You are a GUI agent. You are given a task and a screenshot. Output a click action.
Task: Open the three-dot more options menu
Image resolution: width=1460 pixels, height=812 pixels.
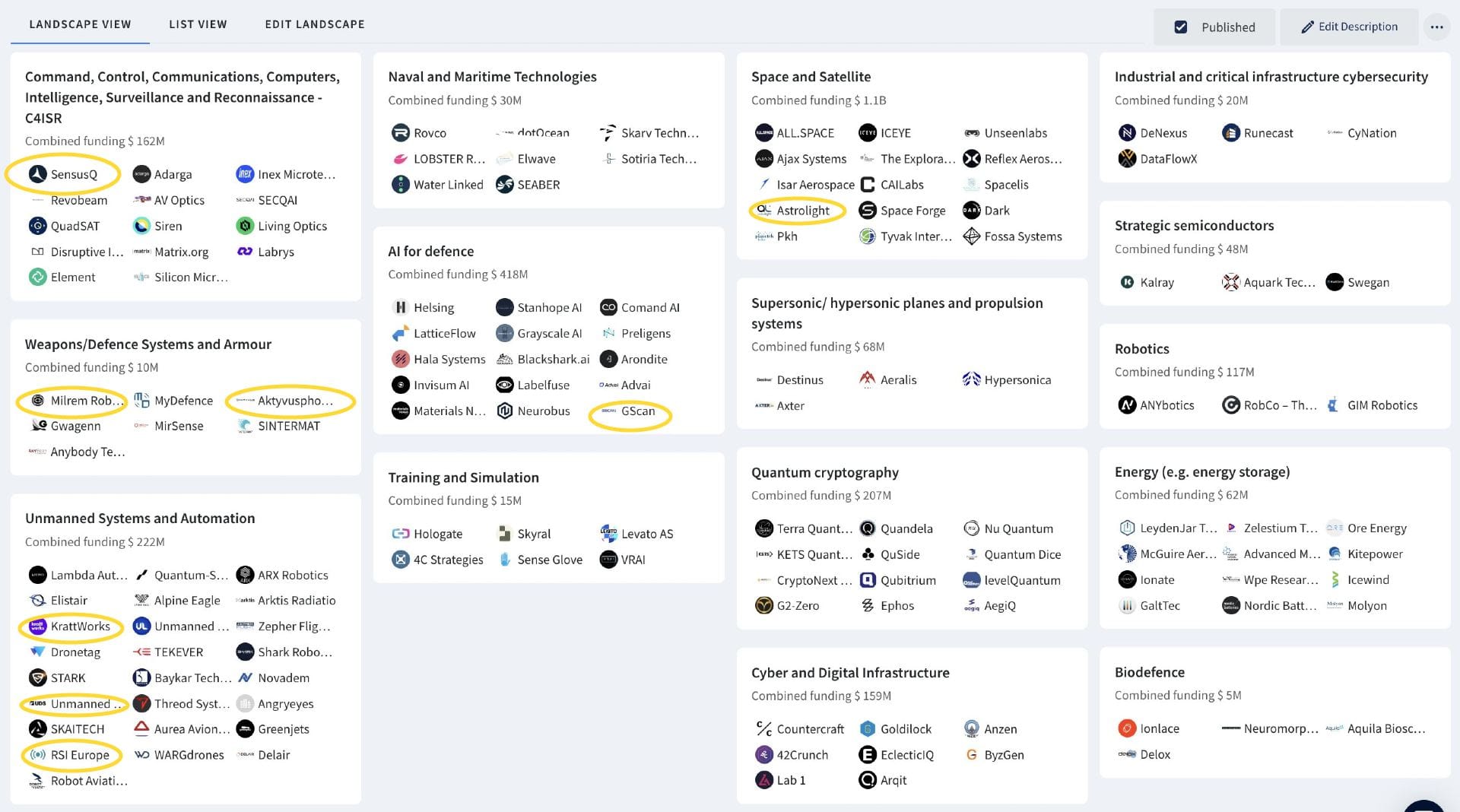tap(1436, 27)
